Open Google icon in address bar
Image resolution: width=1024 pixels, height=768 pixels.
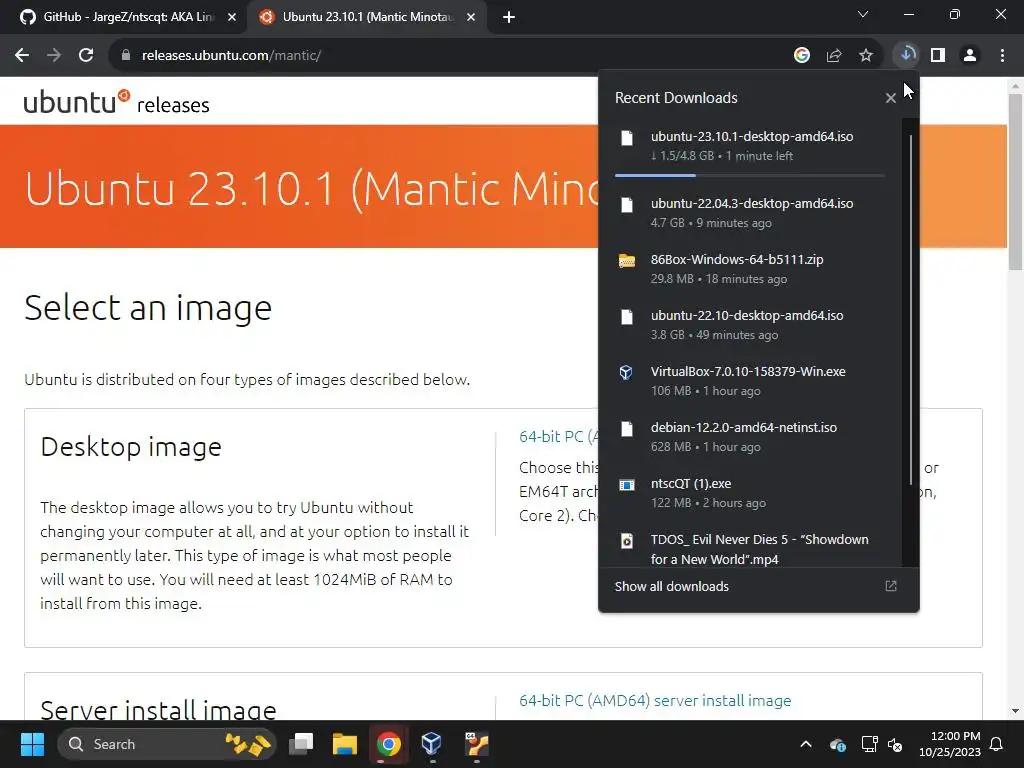coord(801,56)
